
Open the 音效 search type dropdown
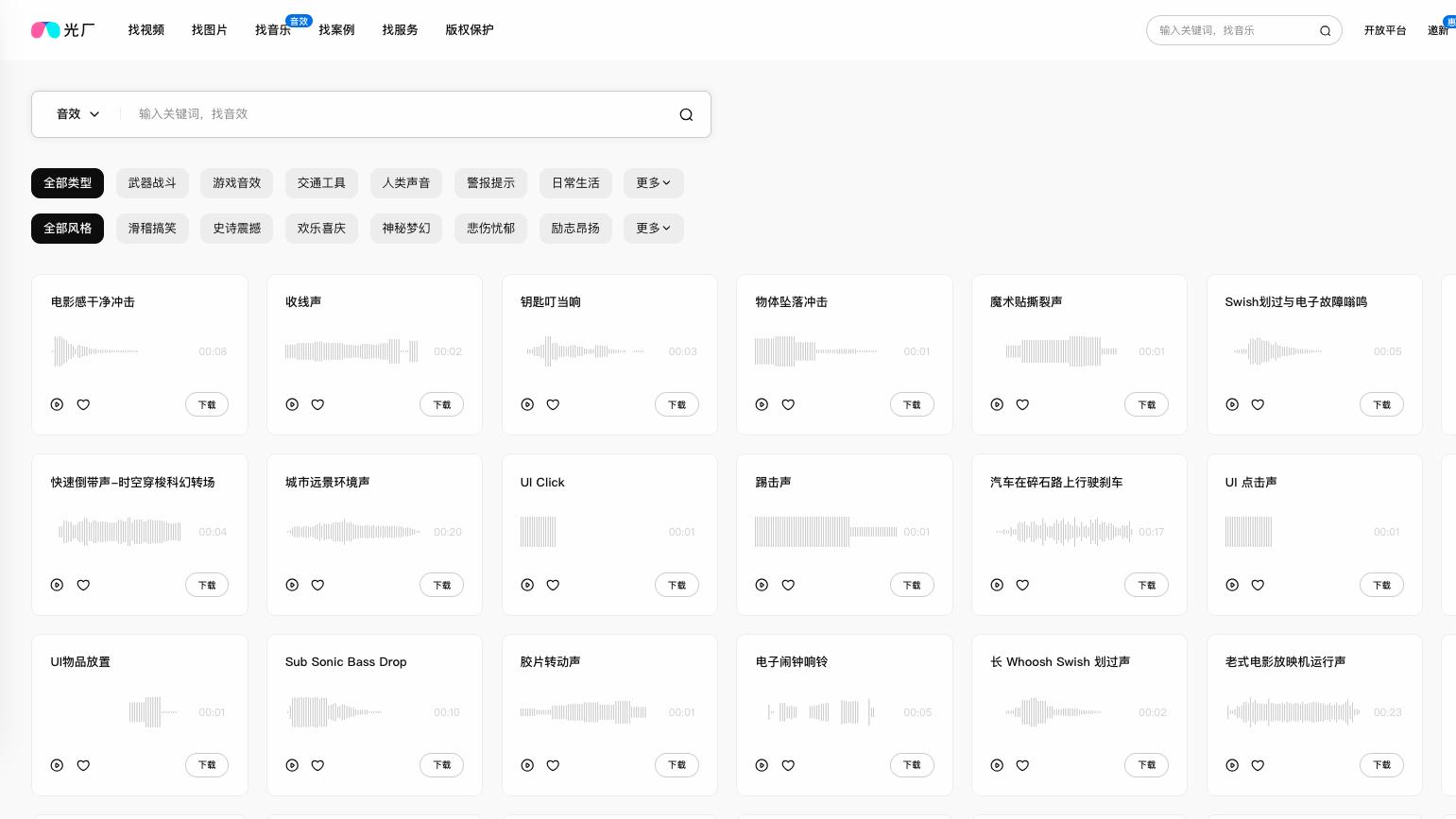(x=77, y=114)
